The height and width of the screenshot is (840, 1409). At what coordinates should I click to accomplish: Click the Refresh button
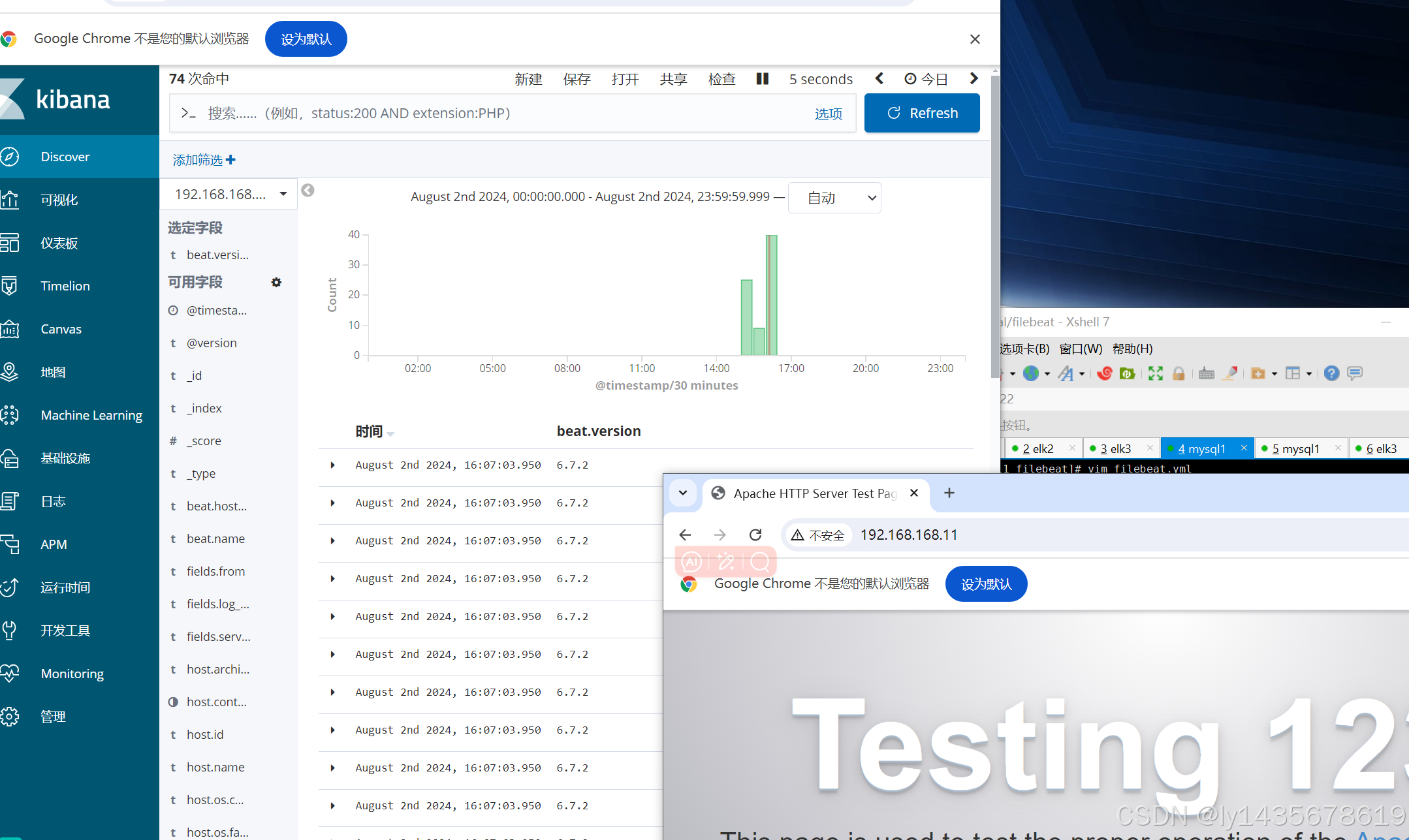(921, 113)
